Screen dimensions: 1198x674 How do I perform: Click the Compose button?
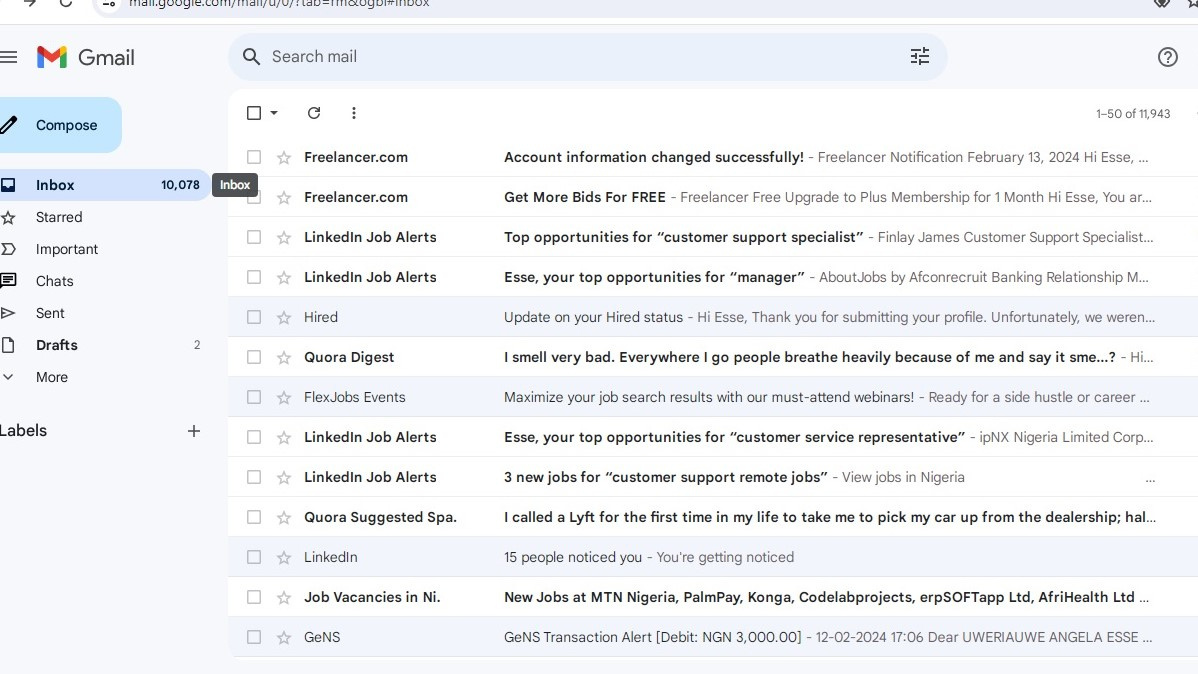60,125
